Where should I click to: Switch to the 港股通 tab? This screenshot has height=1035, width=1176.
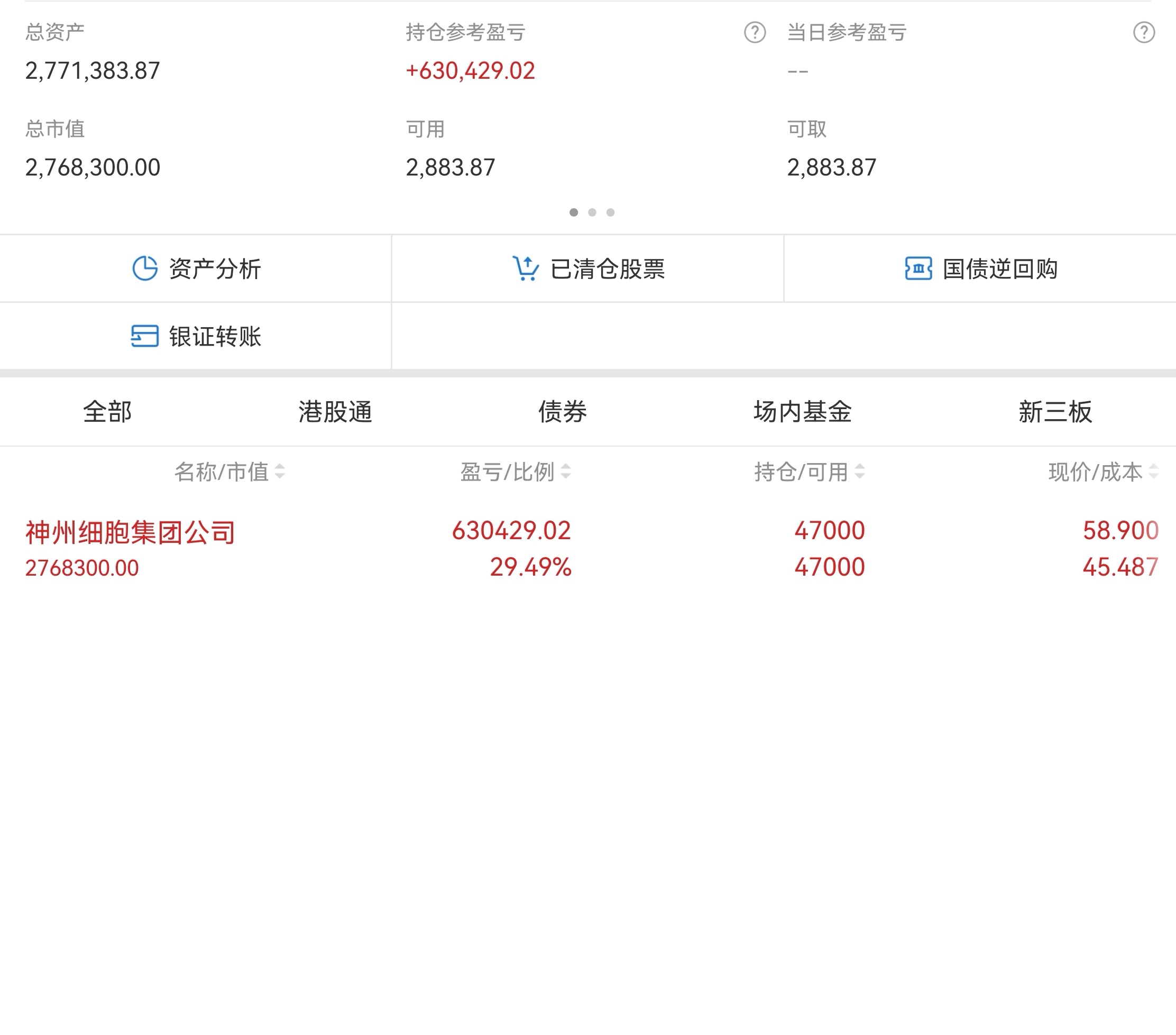[x=335, y=412]
